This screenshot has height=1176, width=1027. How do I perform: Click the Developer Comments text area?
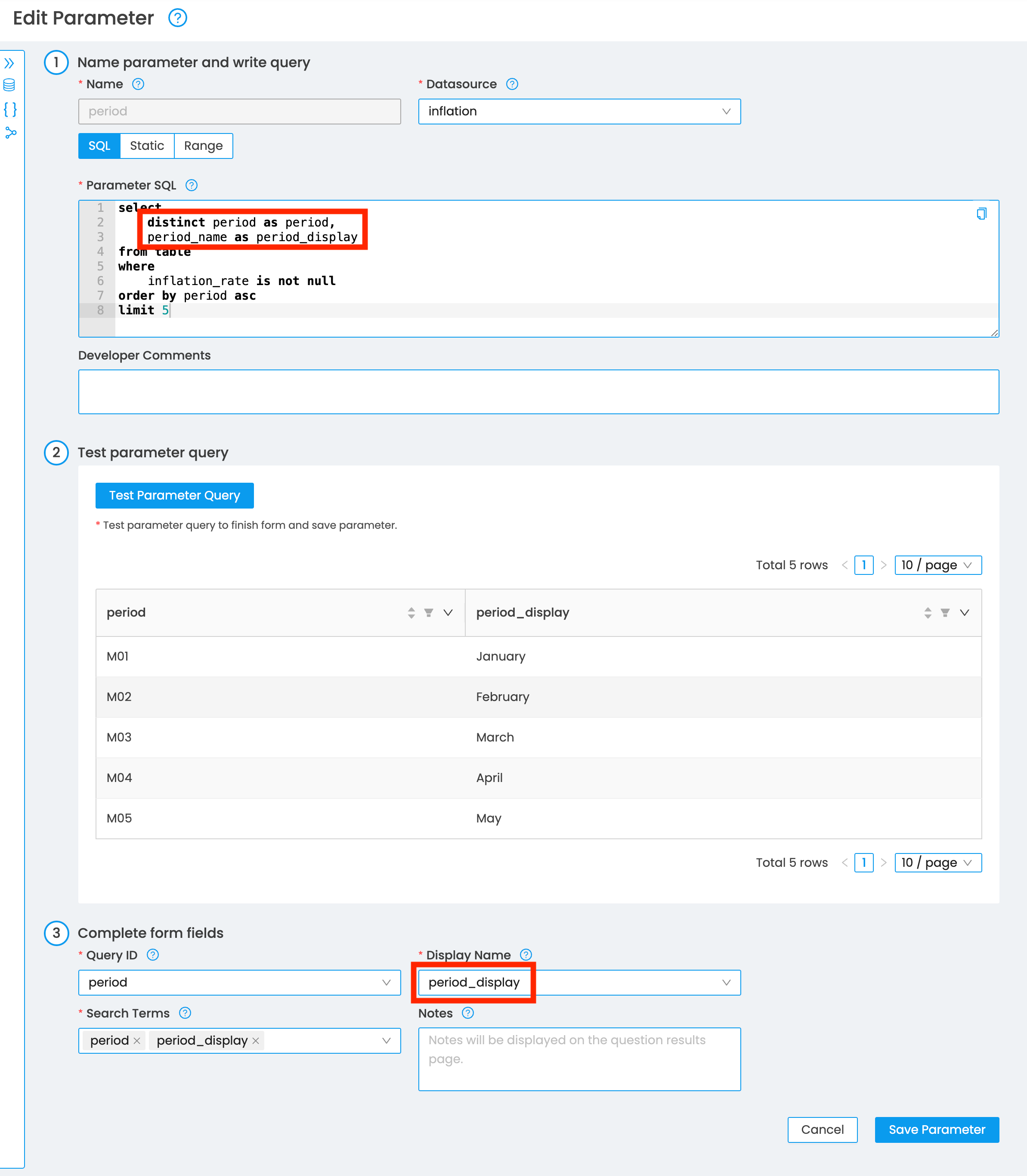coord(539,392)
